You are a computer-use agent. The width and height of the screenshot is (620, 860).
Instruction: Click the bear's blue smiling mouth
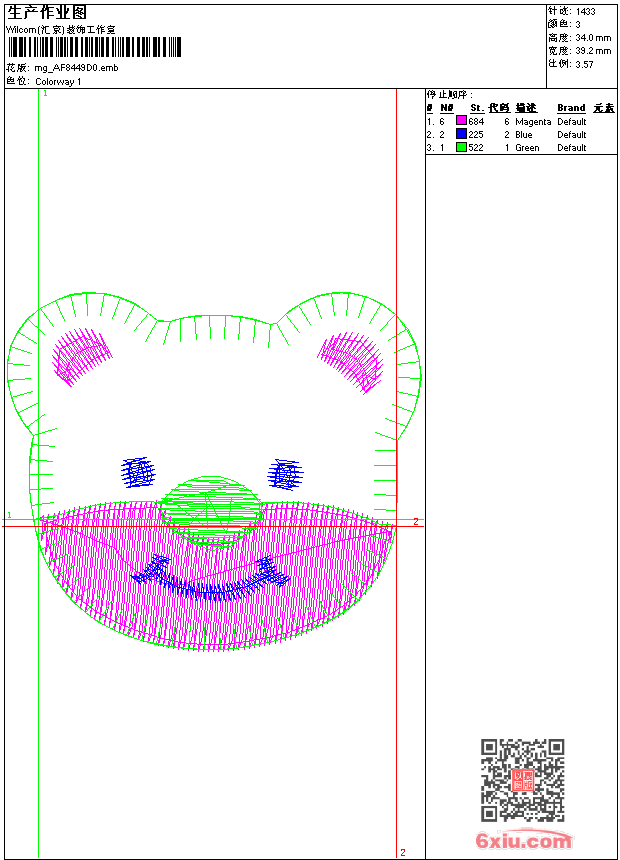211,578
